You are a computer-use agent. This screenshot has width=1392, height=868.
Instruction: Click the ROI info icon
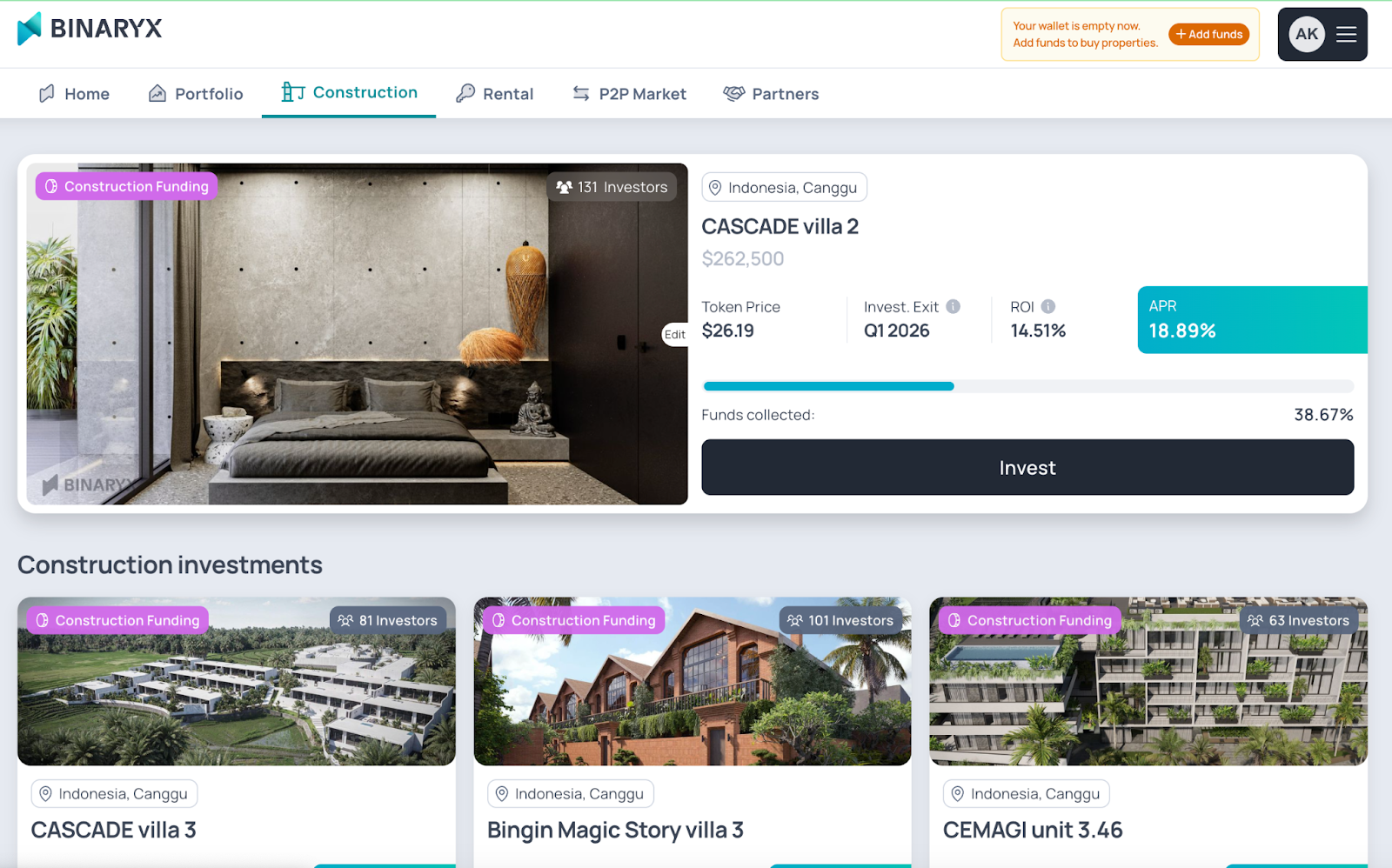1048,306
